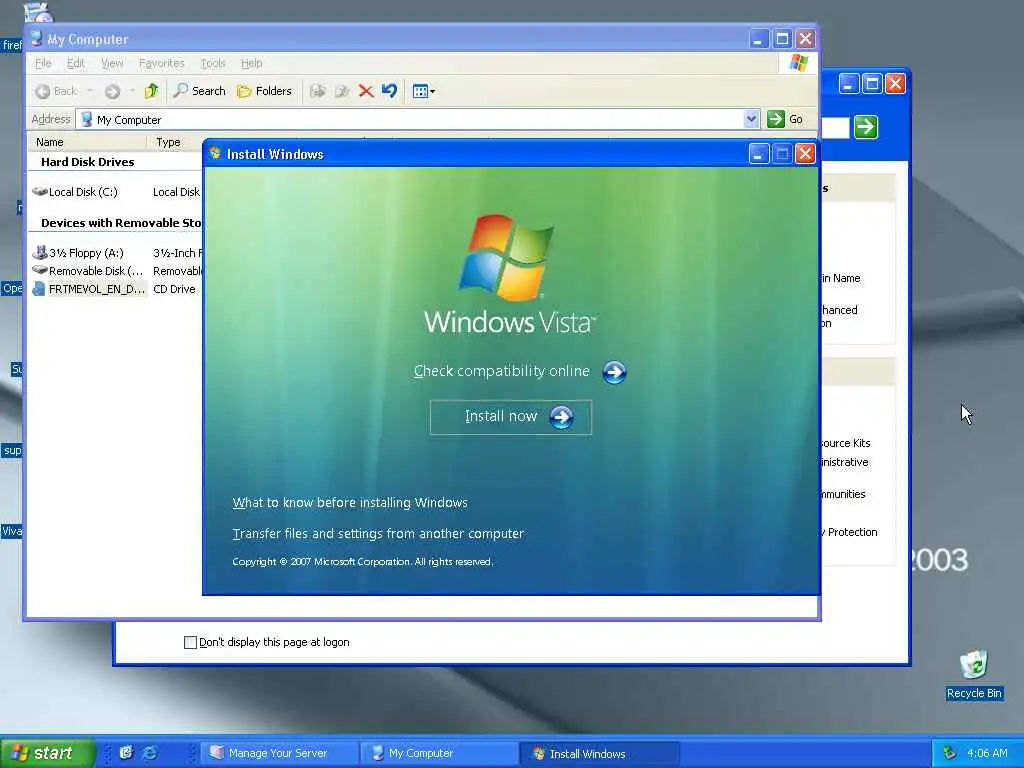Screen dimensions: 1024x768
Task: Click the Search toolbar button
Action: coord(200,91)
